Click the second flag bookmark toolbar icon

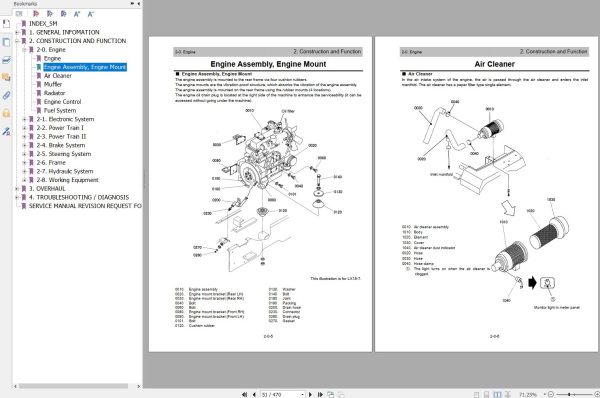[x=49, y=14]
